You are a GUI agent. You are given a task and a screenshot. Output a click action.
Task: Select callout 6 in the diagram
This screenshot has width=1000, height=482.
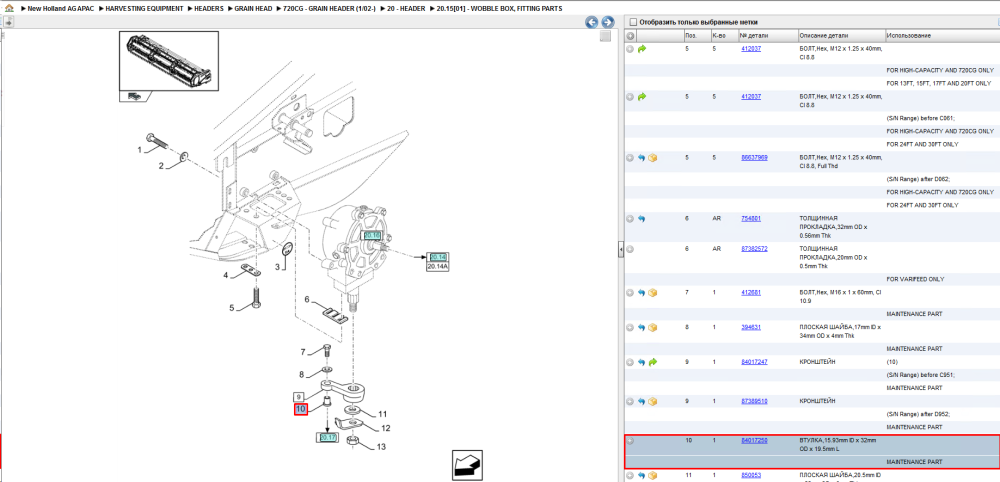(x=307, y=300)
